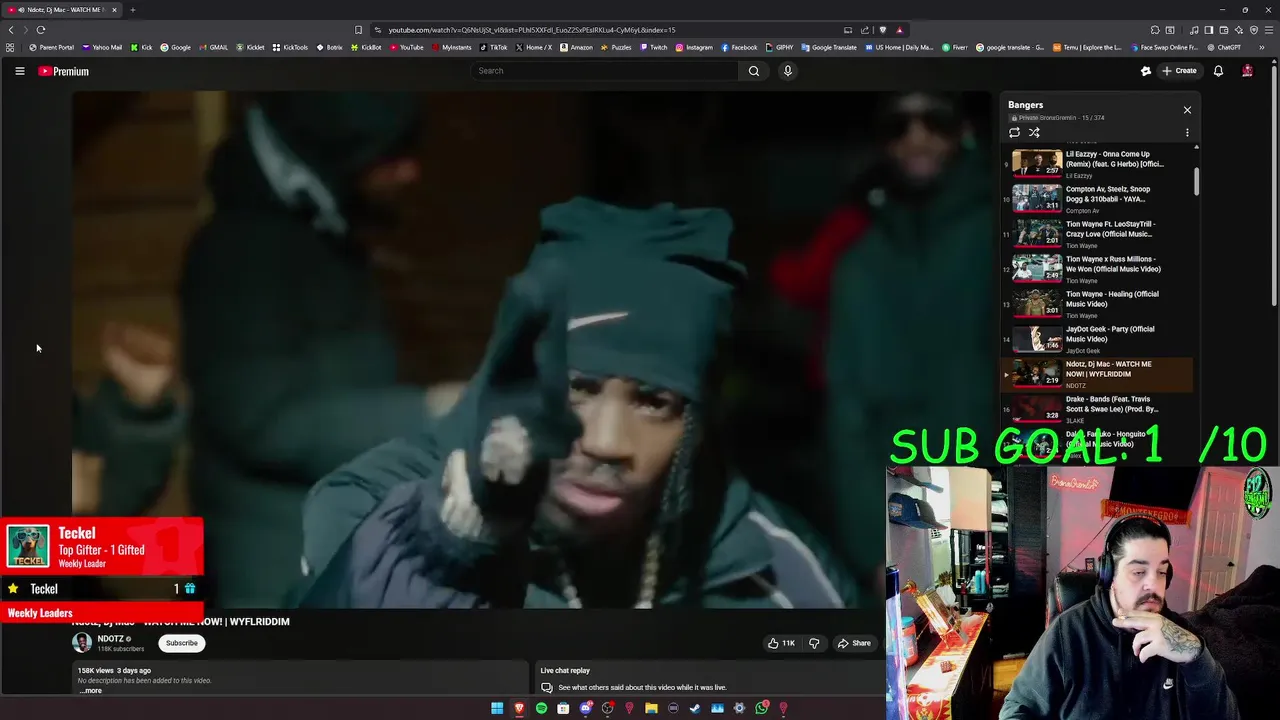Open the Windows Start menu
Viewport: 1280px width, 720px height.
(497, 708)
